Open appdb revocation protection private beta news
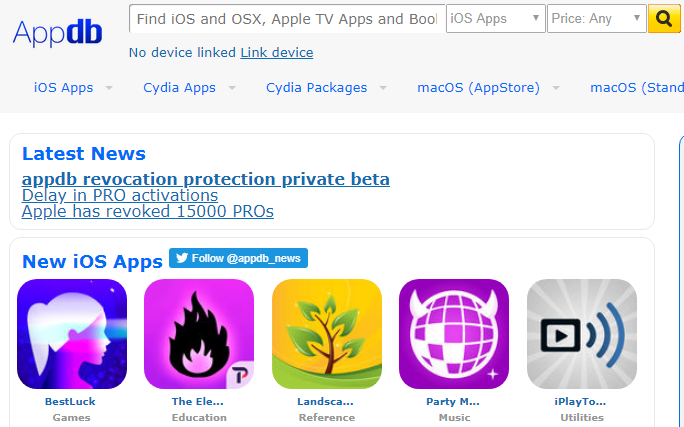The image size is (684, 427). pos(205,179)
